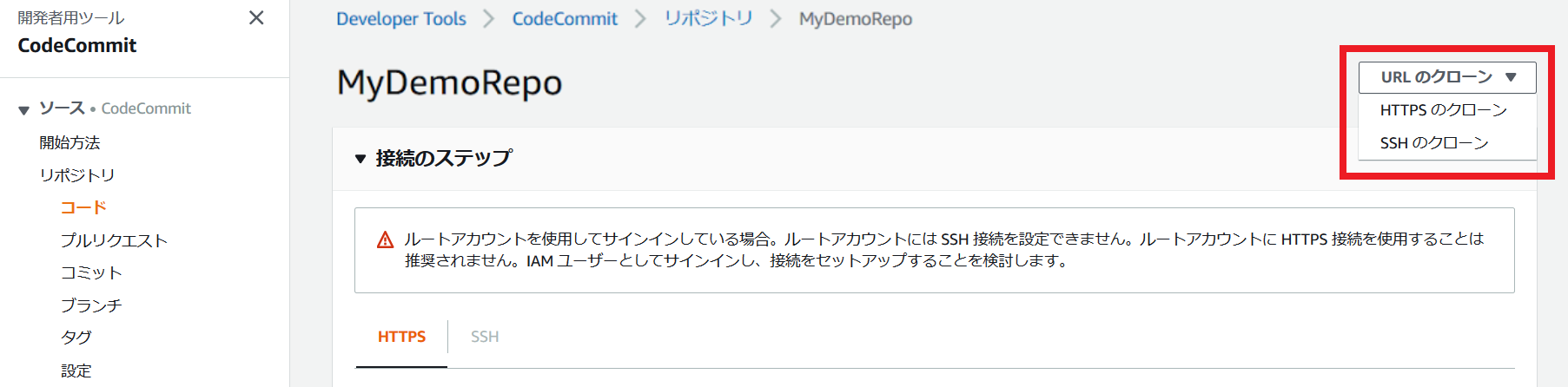The width and height of the screenshot is (1568, 387).
Task: Open リポジトリ breadcrumb link
Action: [708, 19]
